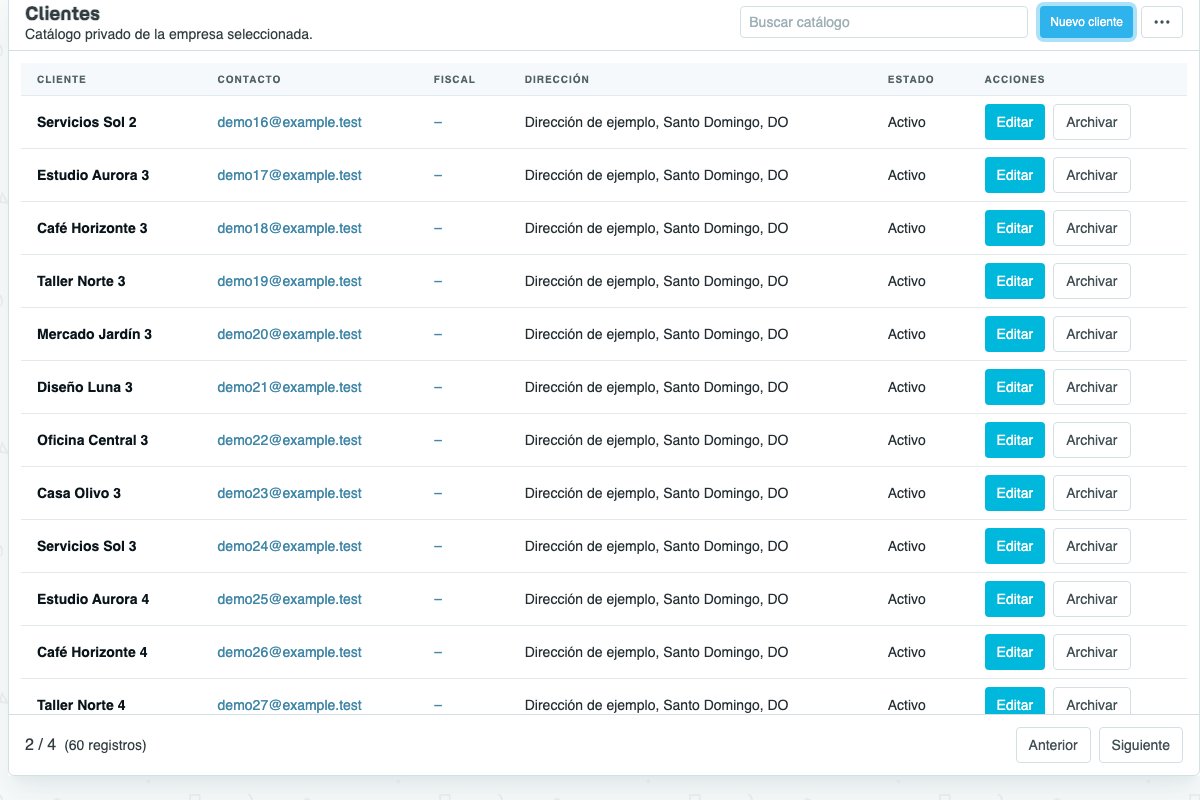Edit the Café Horizonte 3 client
Image resolution: width=1200 pixels, height=800 pixels.
coord(1015,228)
